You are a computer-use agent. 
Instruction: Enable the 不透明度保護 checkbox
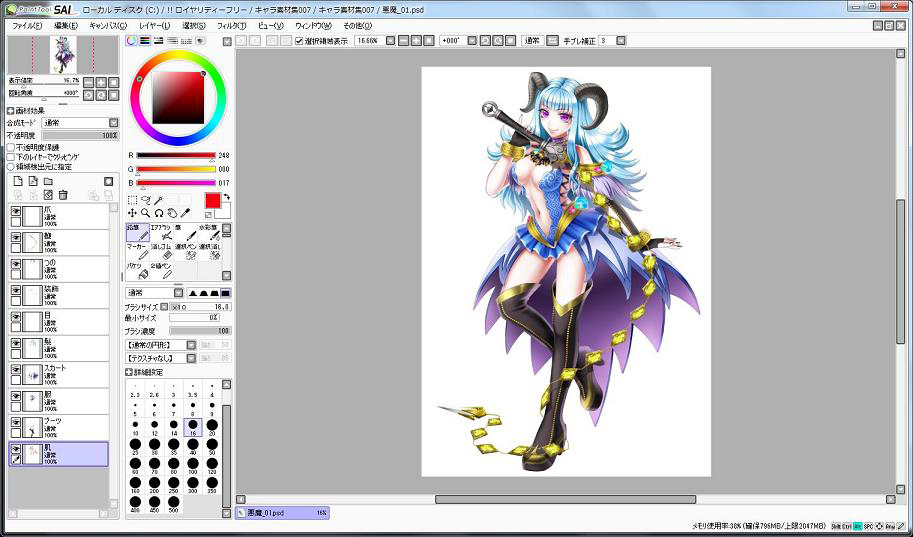coord(11,147)
